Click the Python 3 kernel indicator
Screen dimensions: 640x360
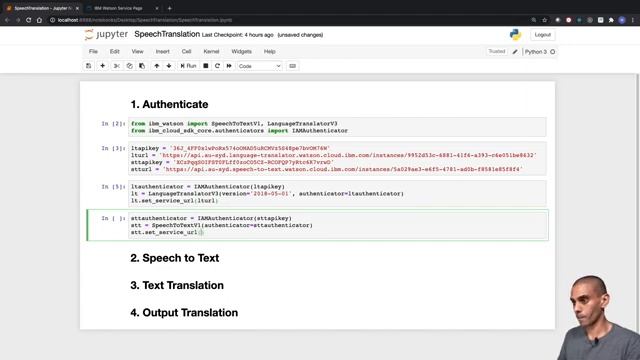(x=536, y=52)
